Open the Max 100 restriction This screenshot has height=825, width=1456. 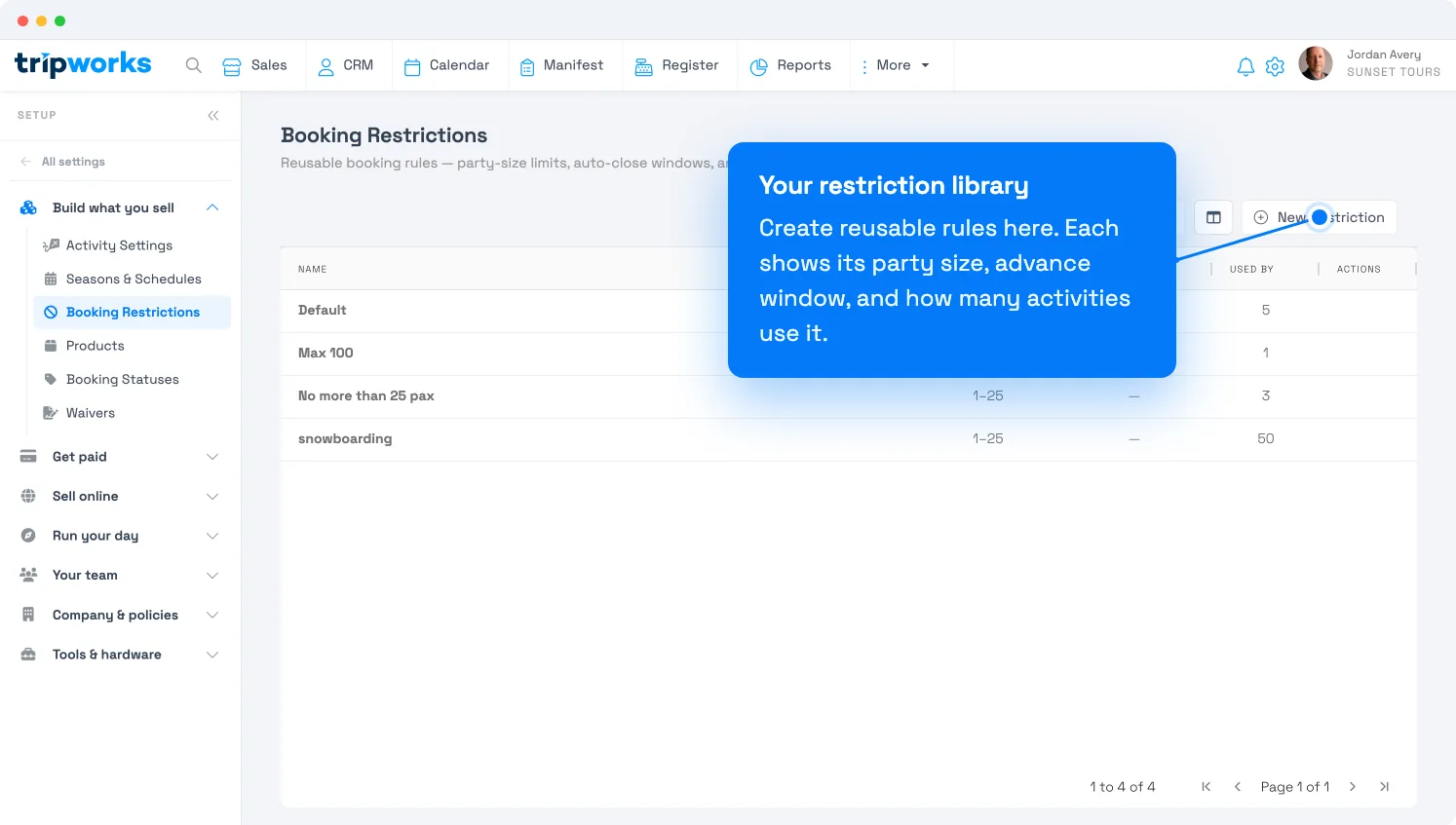[x=848, y=354]
